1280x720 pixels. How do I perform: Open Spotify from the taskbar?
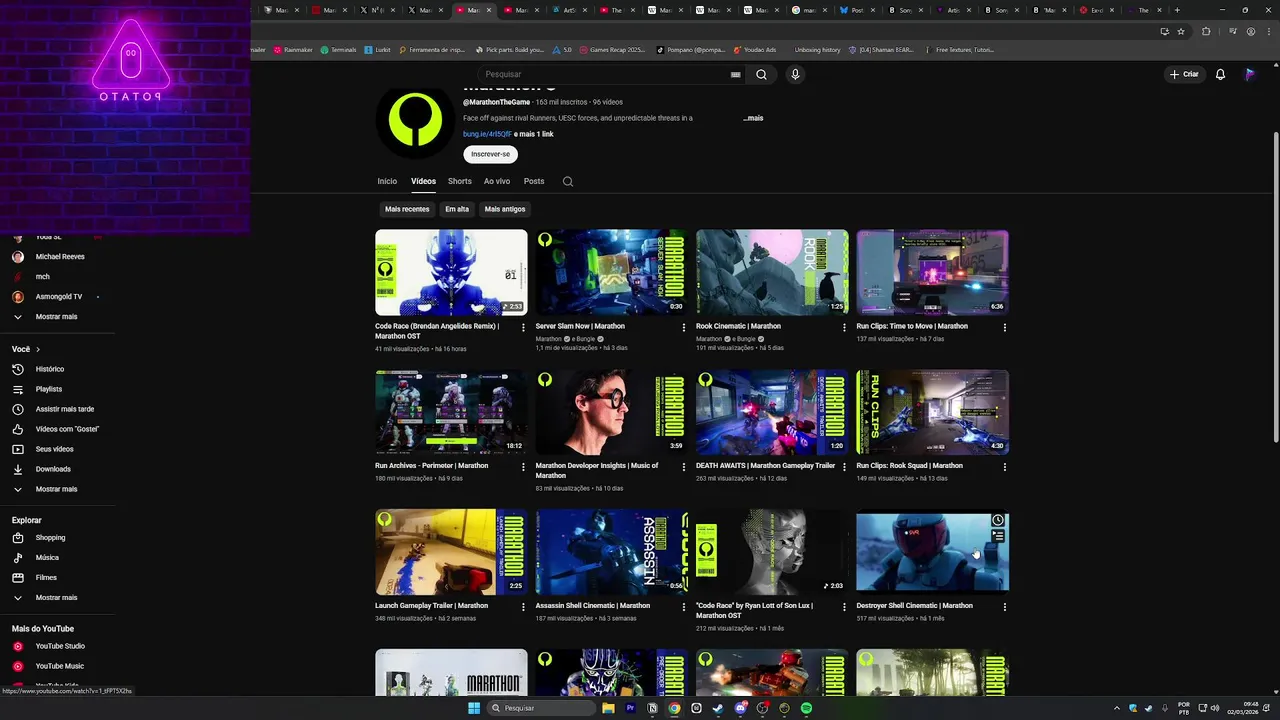(x=806, y=708)
